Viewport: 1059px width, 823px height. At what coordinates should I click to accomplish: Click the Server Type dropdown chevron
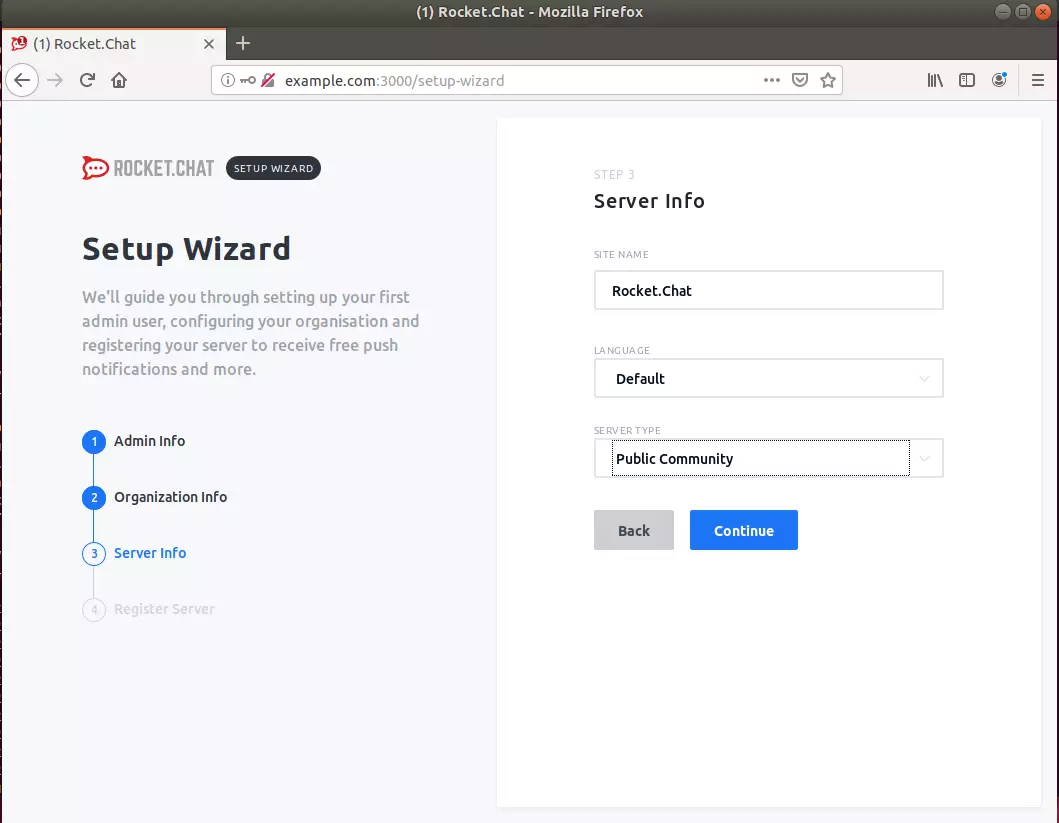(x=925, y=459)
